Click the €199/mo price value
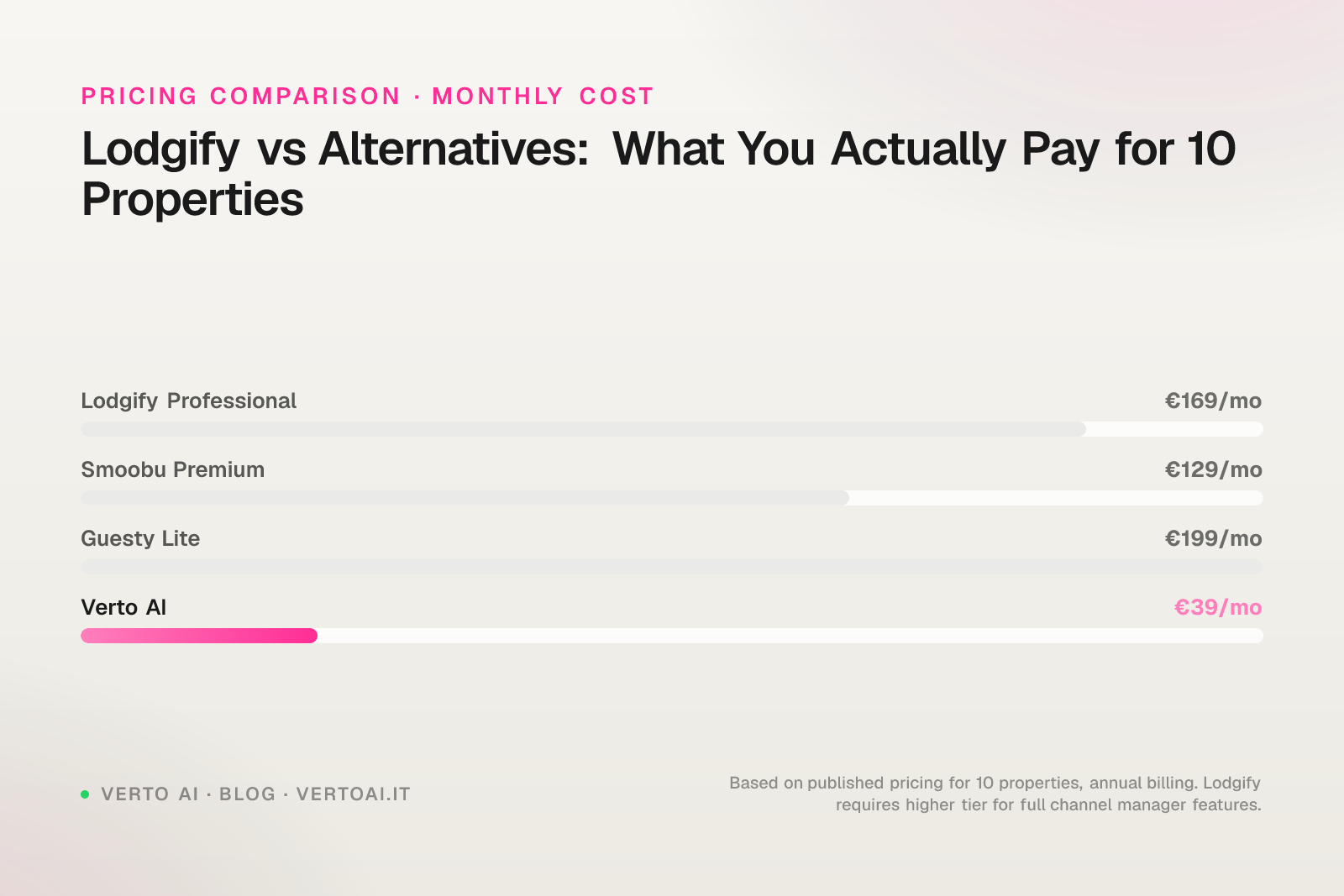This screenshot has height=896, width=1344. click(x=1212, y=538)
